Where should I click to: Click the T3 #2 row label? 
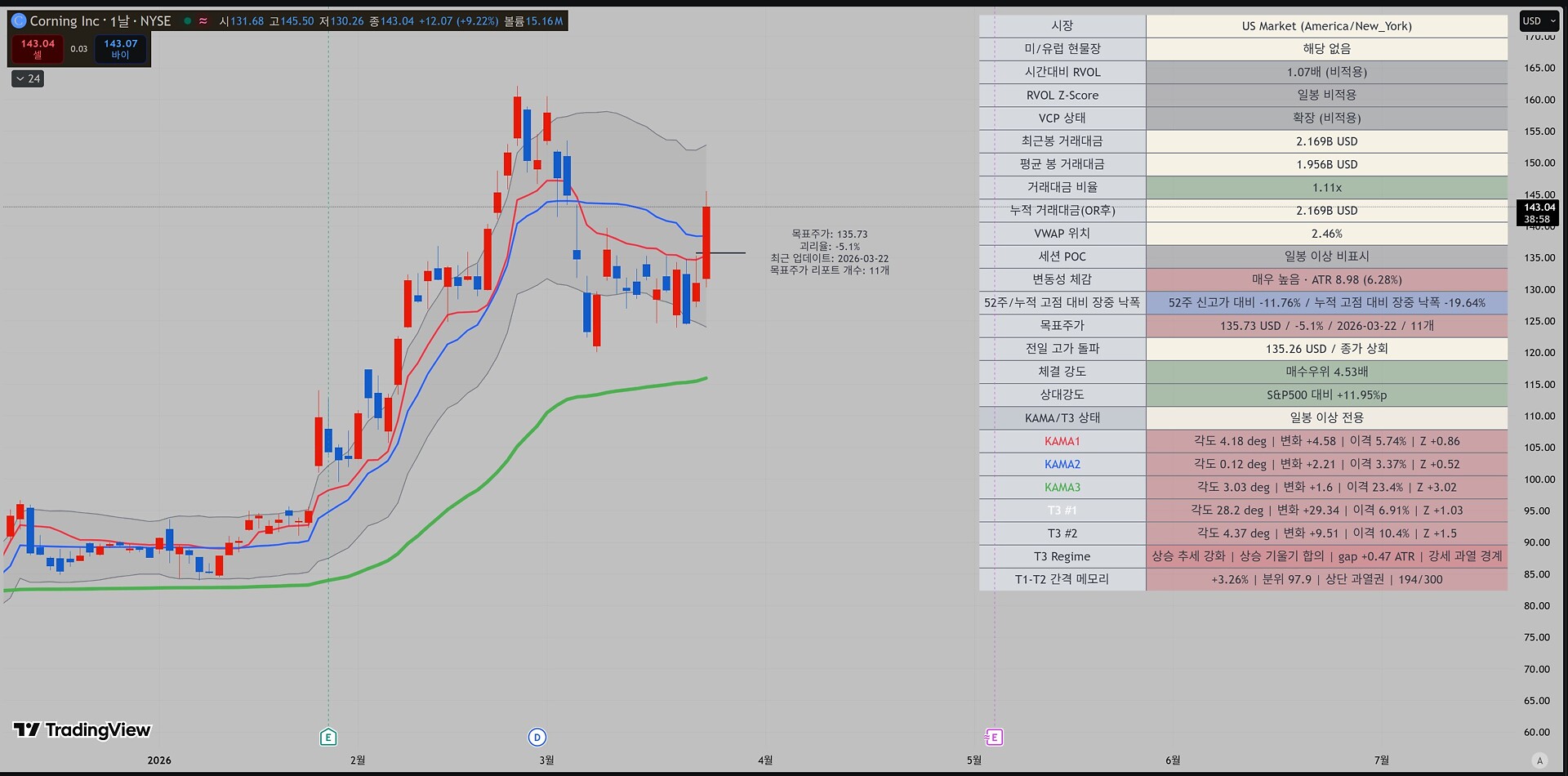click(x=1062, y=533)
